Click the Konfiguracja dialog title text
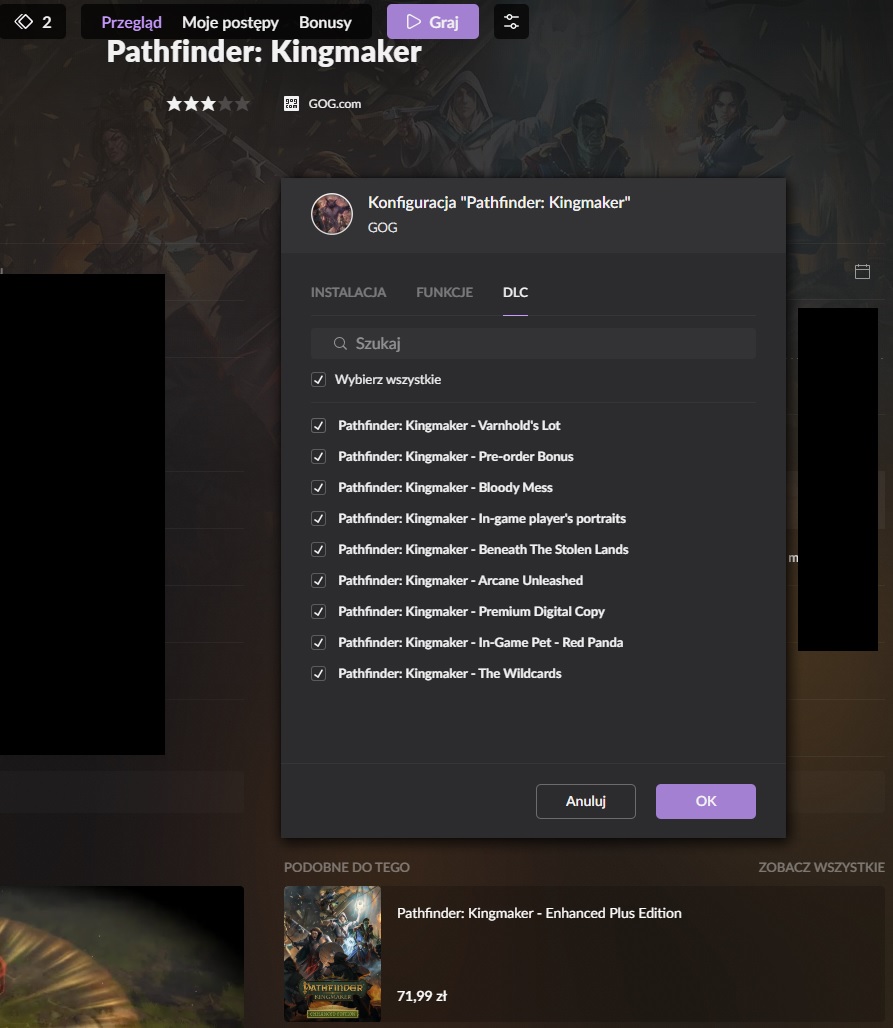Viewport: 893px width, 1028px height. [499, 203]
